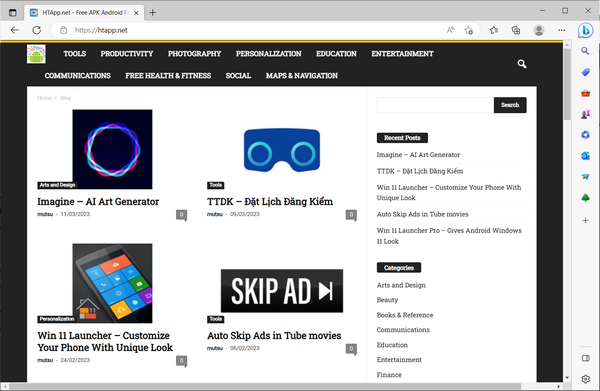Reload the page with refresh icon

[x=36, y=30]
